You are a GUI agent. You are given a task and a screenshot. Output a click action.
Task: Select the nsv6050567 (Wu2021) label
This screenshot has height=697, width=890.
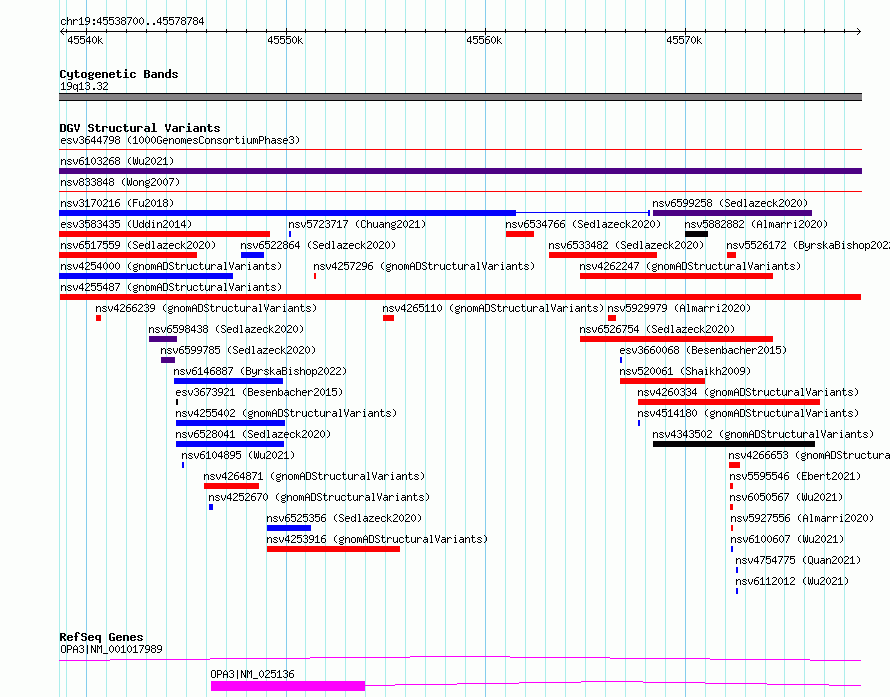pyautogui.click(x=786, y=497)
